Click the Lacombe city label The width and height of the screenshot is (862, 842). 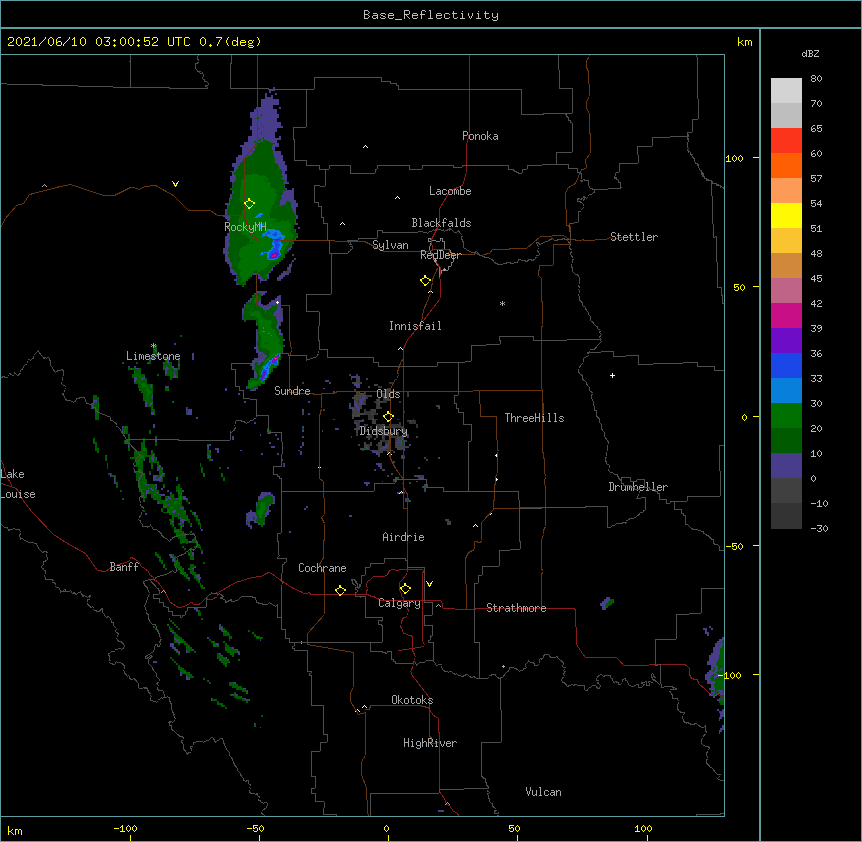coord(450,191)
